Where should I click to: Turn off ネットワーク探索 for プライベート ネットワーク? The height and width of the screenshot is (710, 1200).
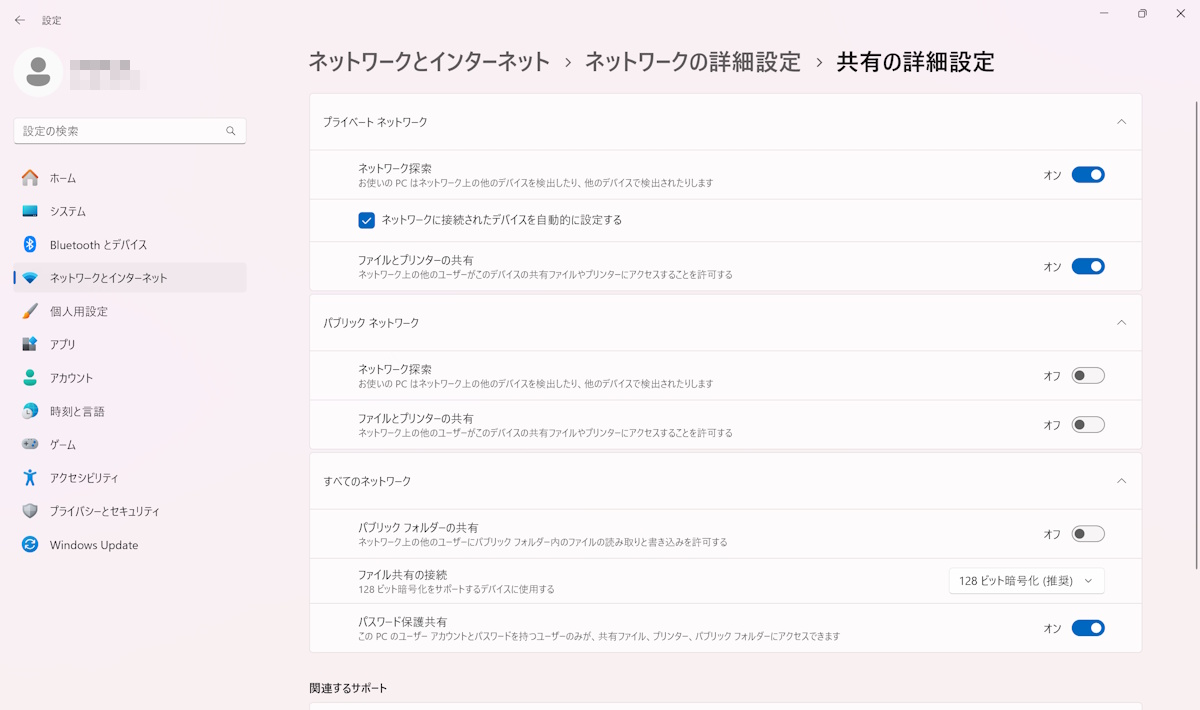pyautogui.click(x=1089, y=174)
